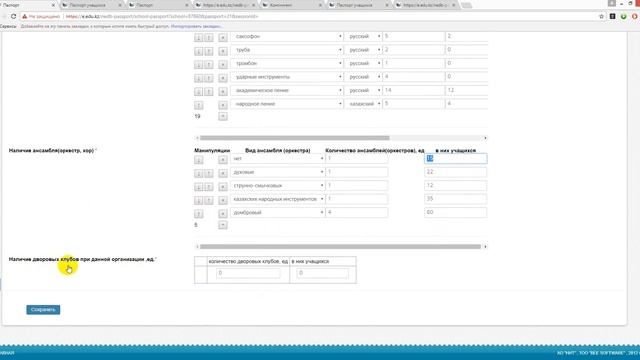Open the домбровый ensemble type dropdown
The height and width of the screenshot is (360, 640).
278,212
